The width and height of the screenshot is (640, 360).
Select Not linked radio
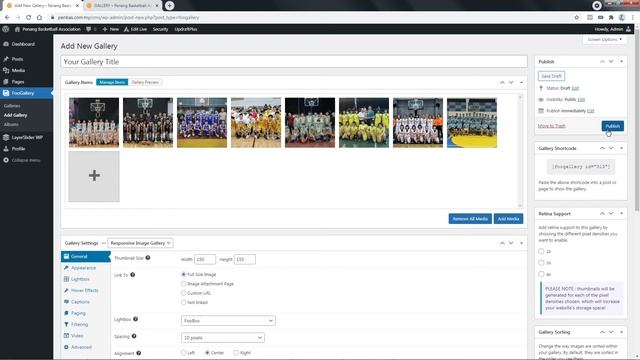coord(183,302)
